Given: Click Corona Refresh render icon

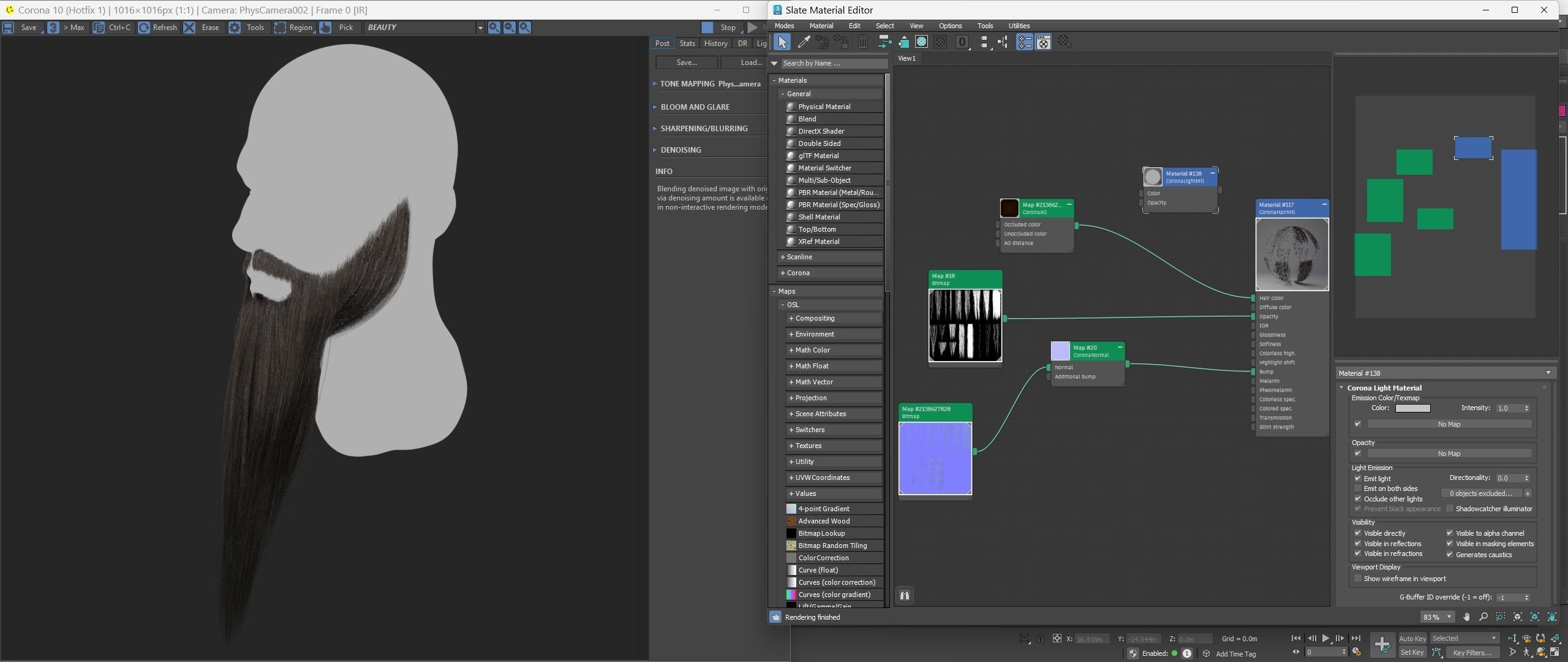Looking at the screenshot, I should tap(144, 27).
